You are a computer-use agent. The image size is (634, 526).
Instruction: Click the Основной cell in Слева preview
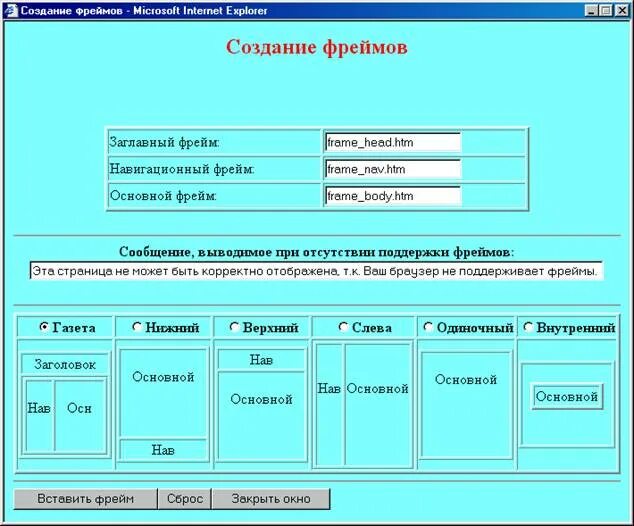(378, 405)
